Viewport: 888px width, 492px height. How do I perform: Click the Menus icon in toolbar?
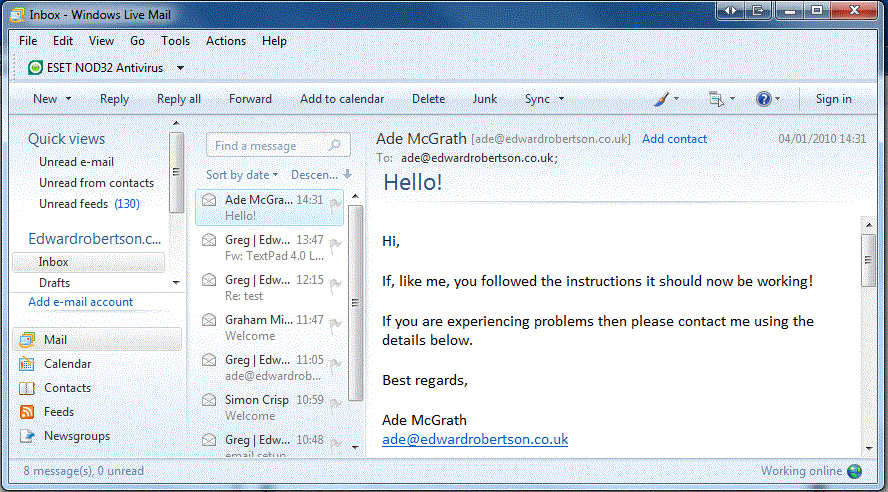pyautogui.click(x=715, y=99)
